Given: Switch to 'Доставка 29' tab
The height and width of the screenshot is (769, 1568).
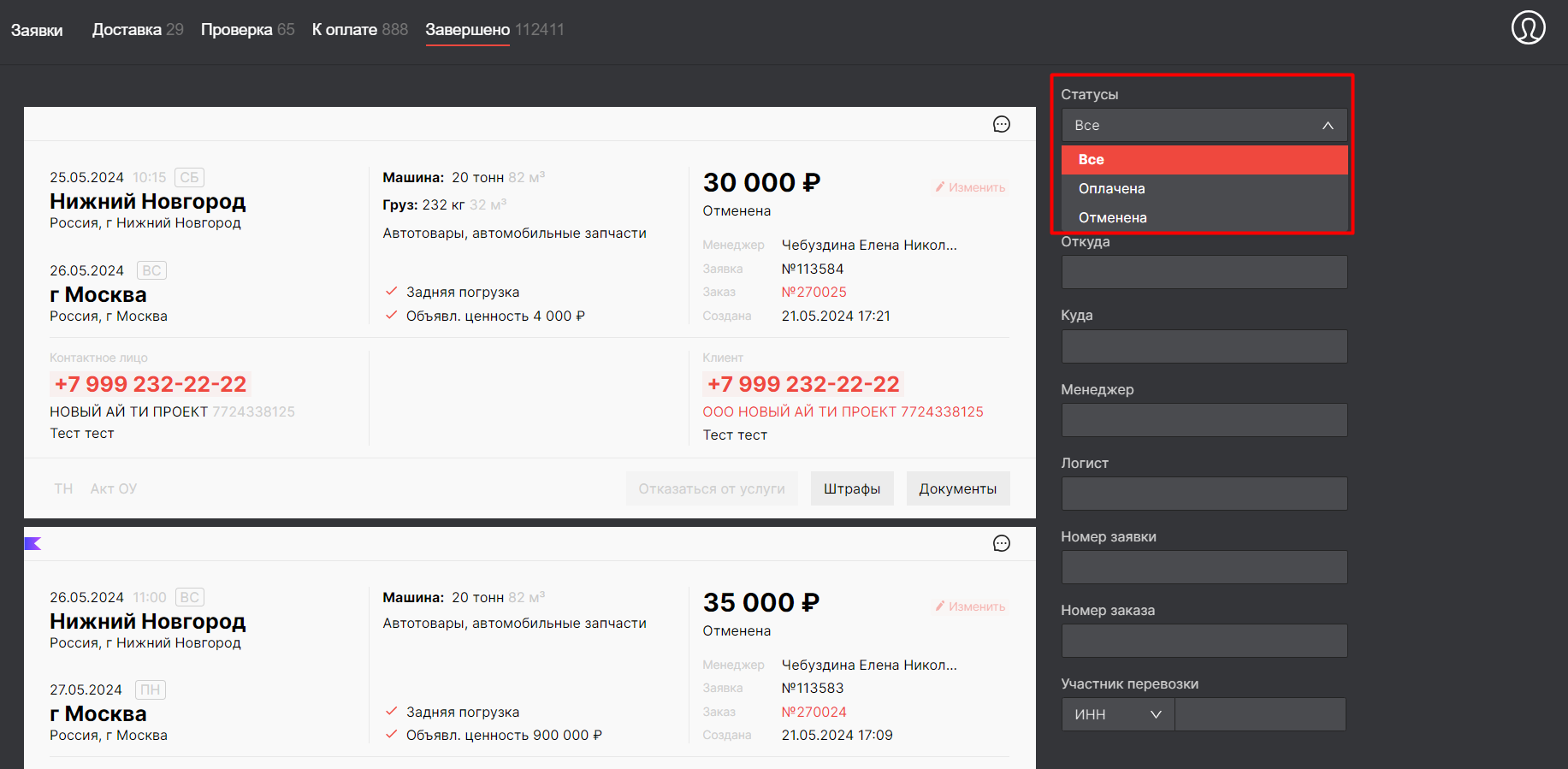Looking at the screenshot, I should pos(138,30).
